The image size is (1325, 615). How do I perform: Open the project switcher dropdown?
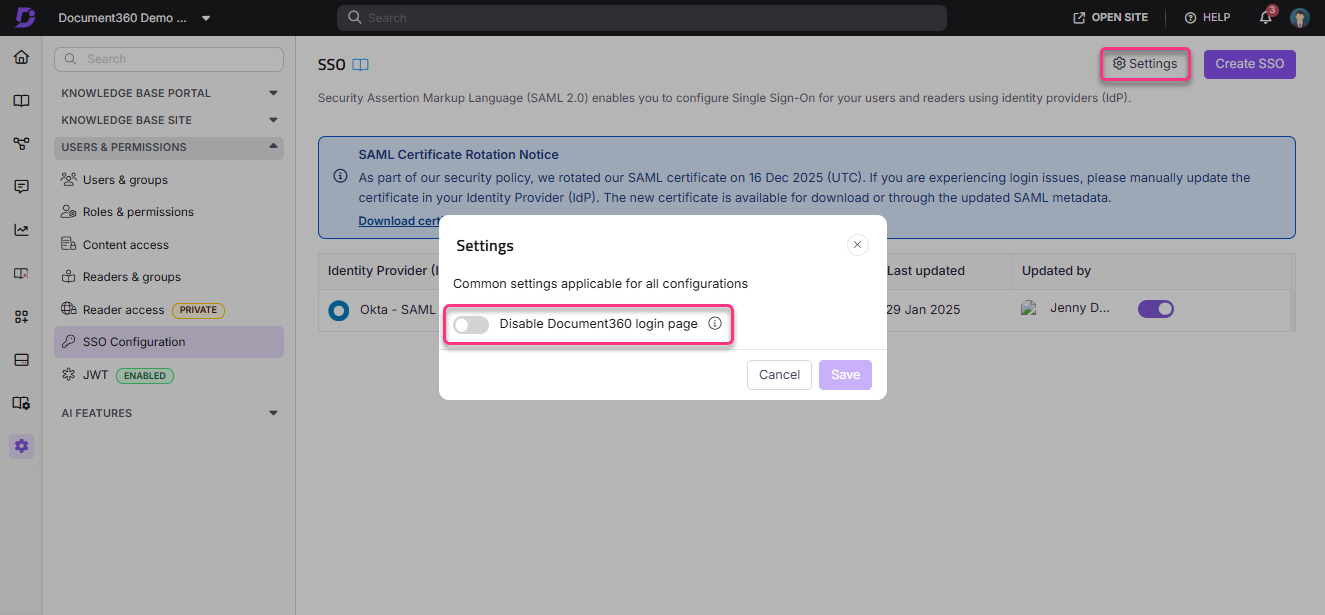pyautogui.click(x=206, y=17)
